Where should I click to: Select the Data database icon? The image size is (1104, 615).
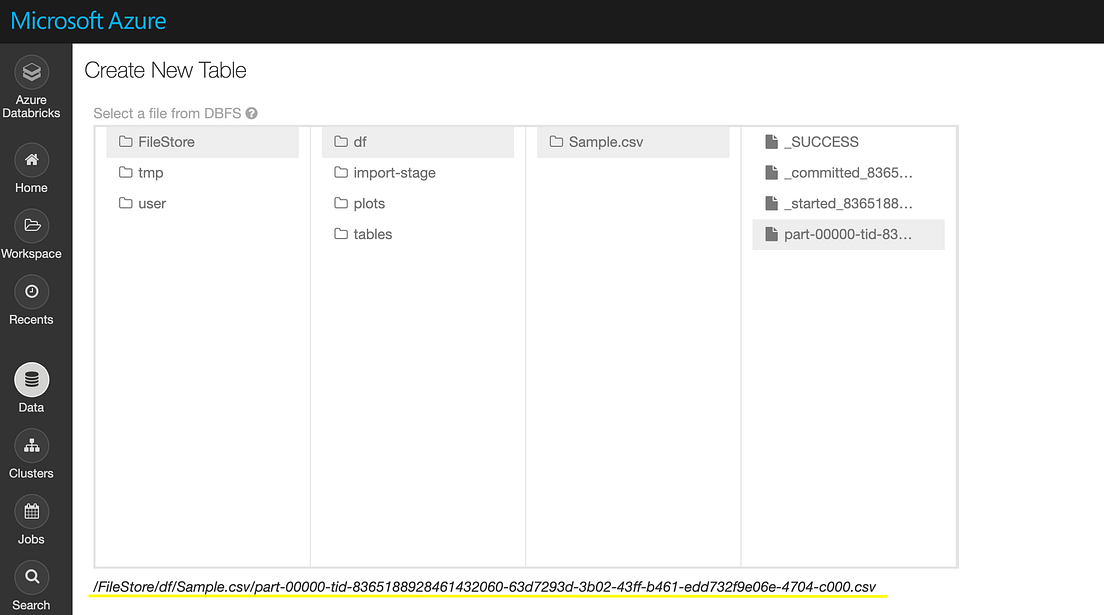(31, 380)
